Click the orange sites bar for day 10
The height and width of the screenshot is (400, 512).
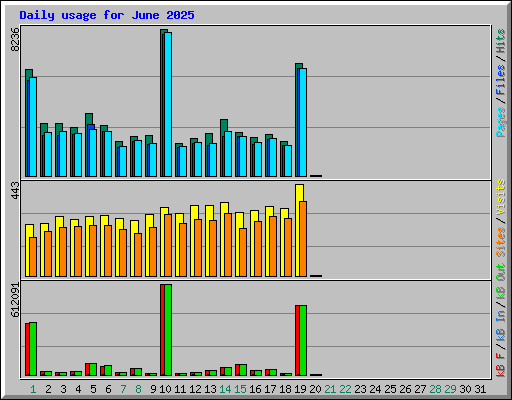pos(168,245)
